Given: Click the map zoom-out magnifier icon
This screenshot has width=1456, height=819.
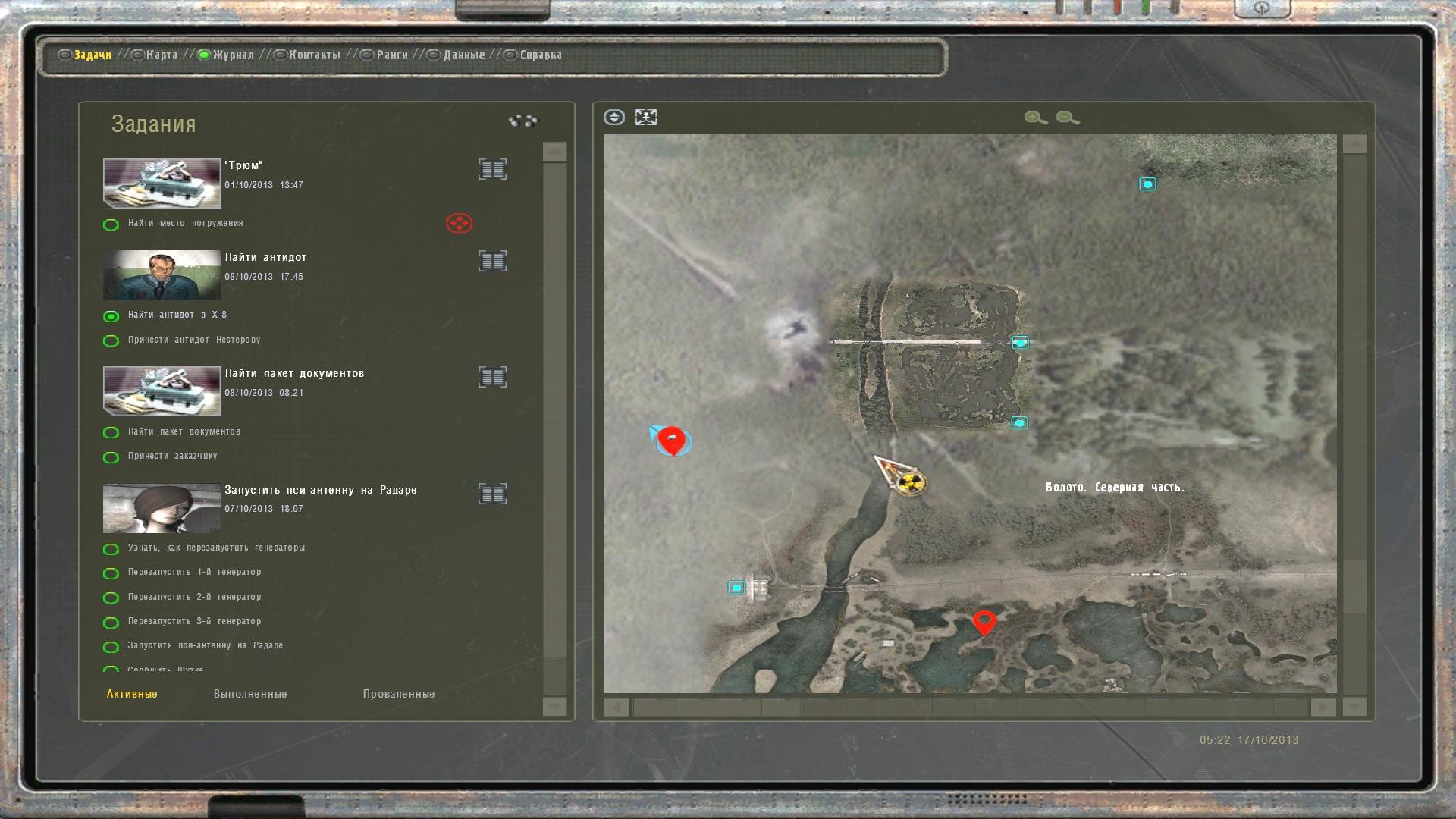Looking at the screenshot, I should [x=1067, y=118].
